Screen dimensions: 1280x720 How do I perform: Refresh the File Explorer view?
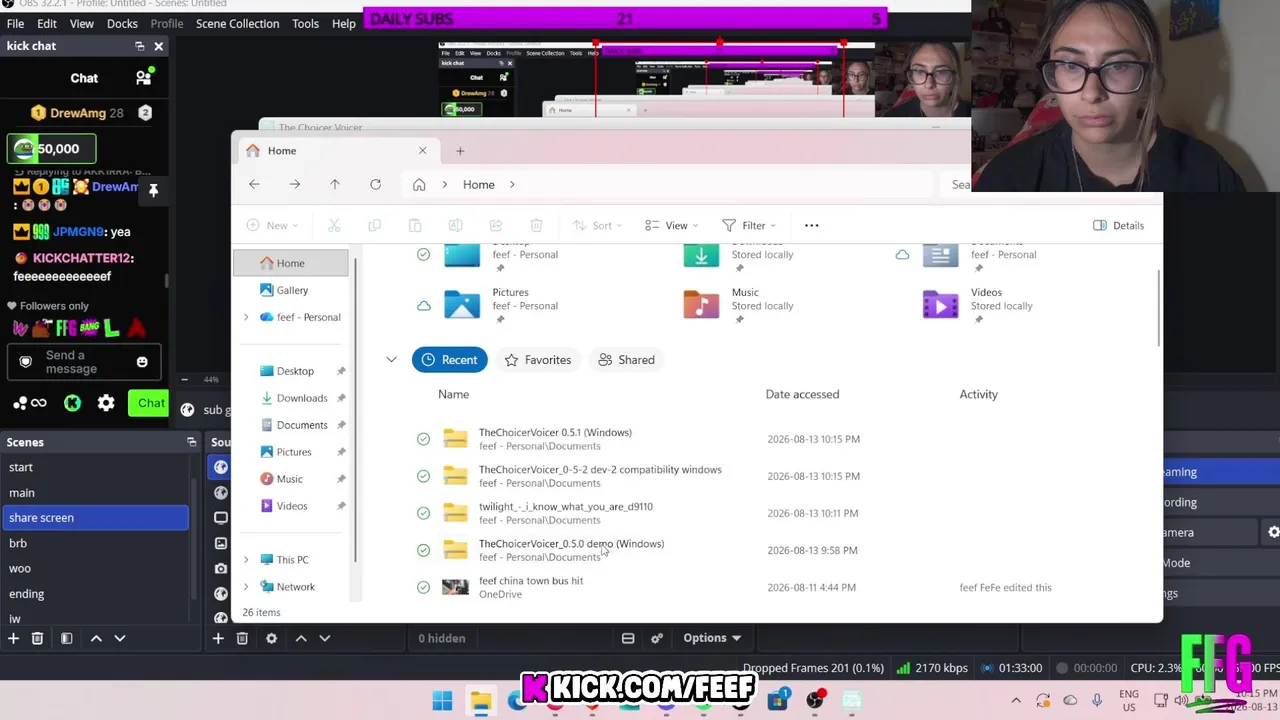(375, 184)
